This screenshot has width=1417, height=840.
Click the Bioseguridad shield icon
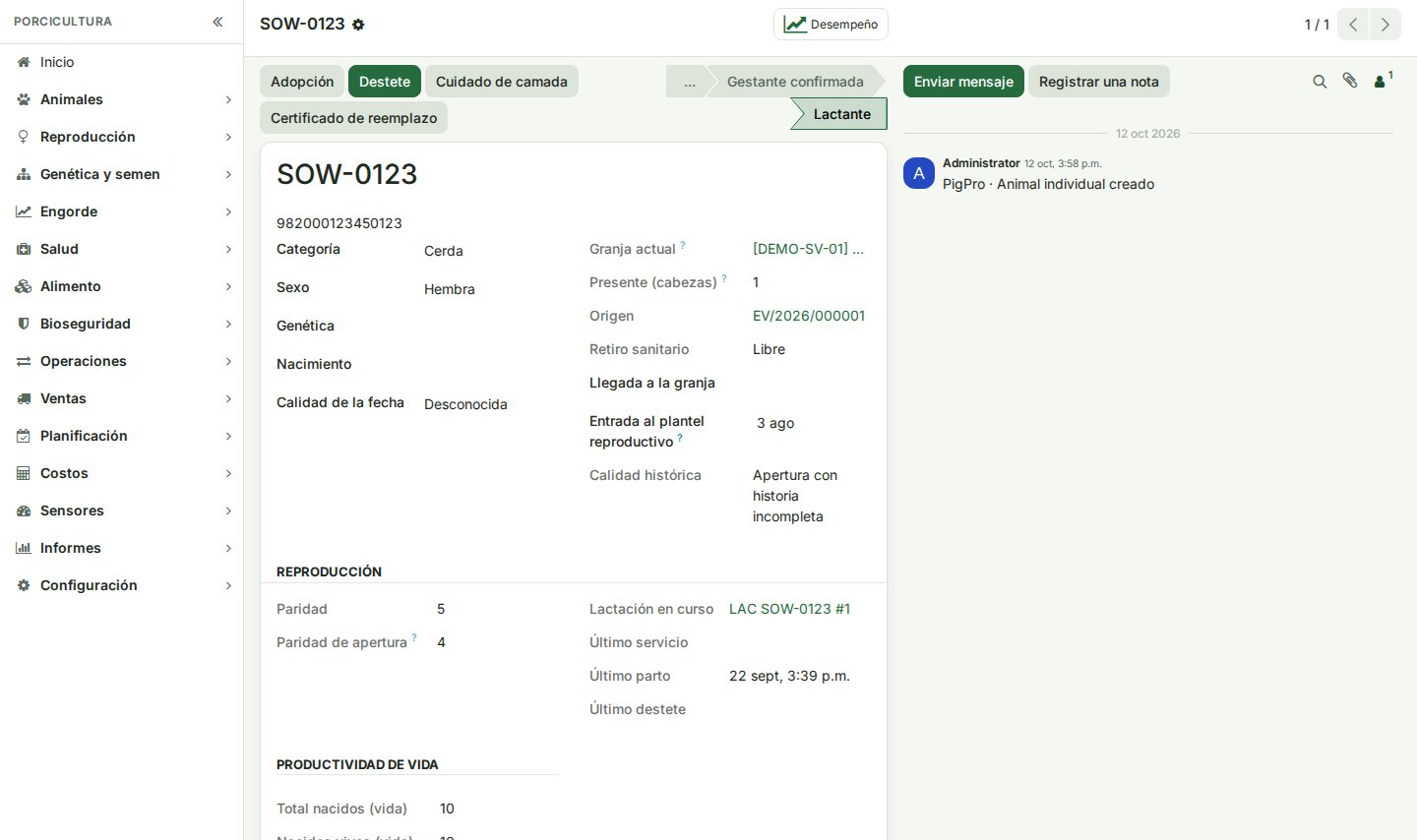pos(24,324)
